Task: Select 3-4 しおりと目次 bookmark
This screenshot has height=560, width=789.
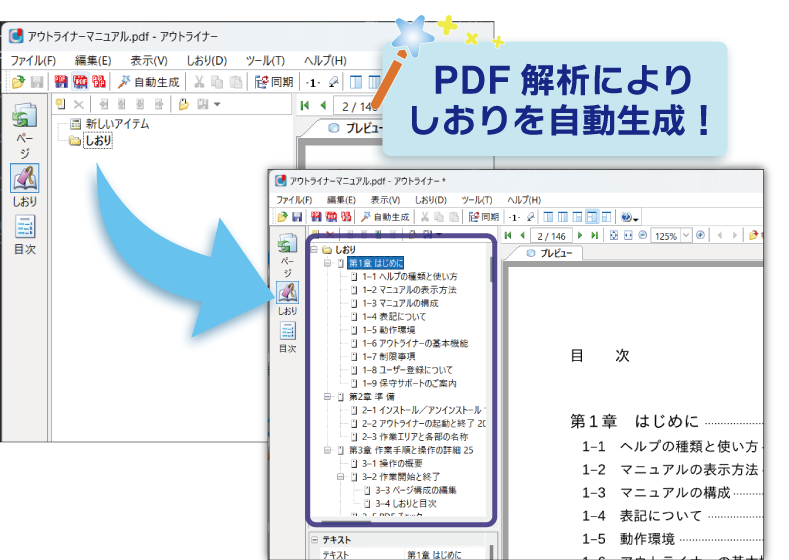Action: [406, 503]
